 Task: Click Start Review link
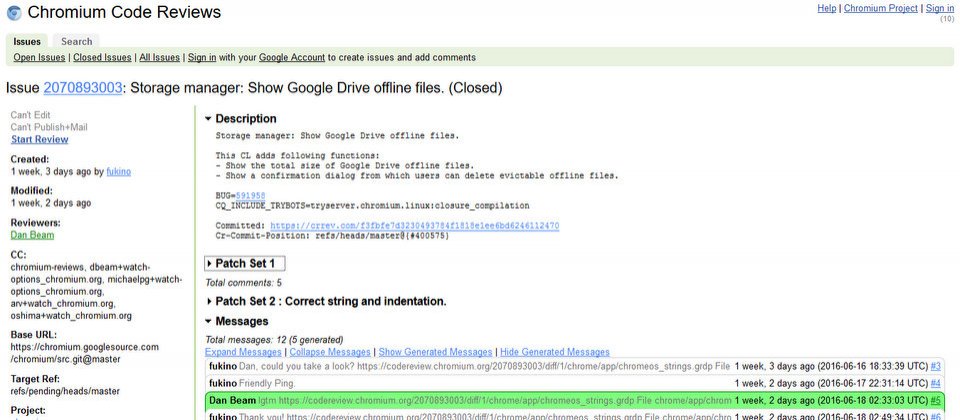point(39,140)
